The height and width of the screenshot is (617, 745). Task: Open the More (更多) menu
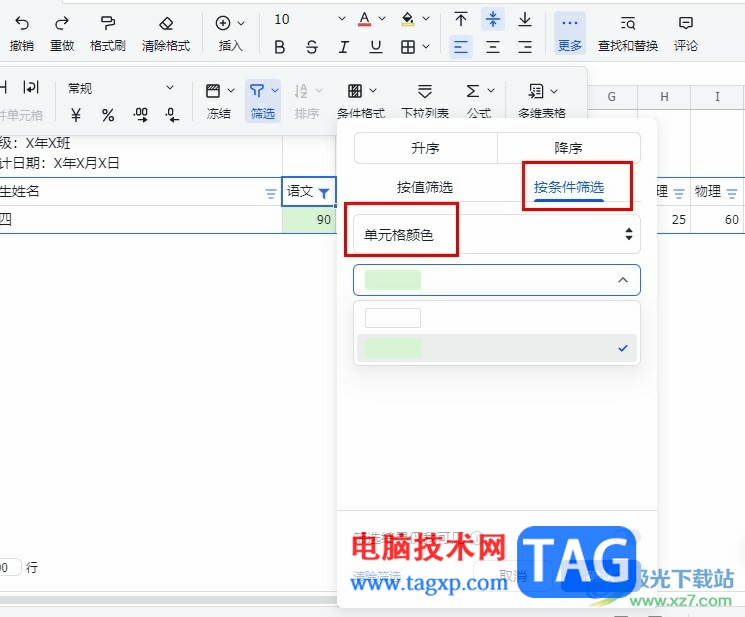point(570,32)
